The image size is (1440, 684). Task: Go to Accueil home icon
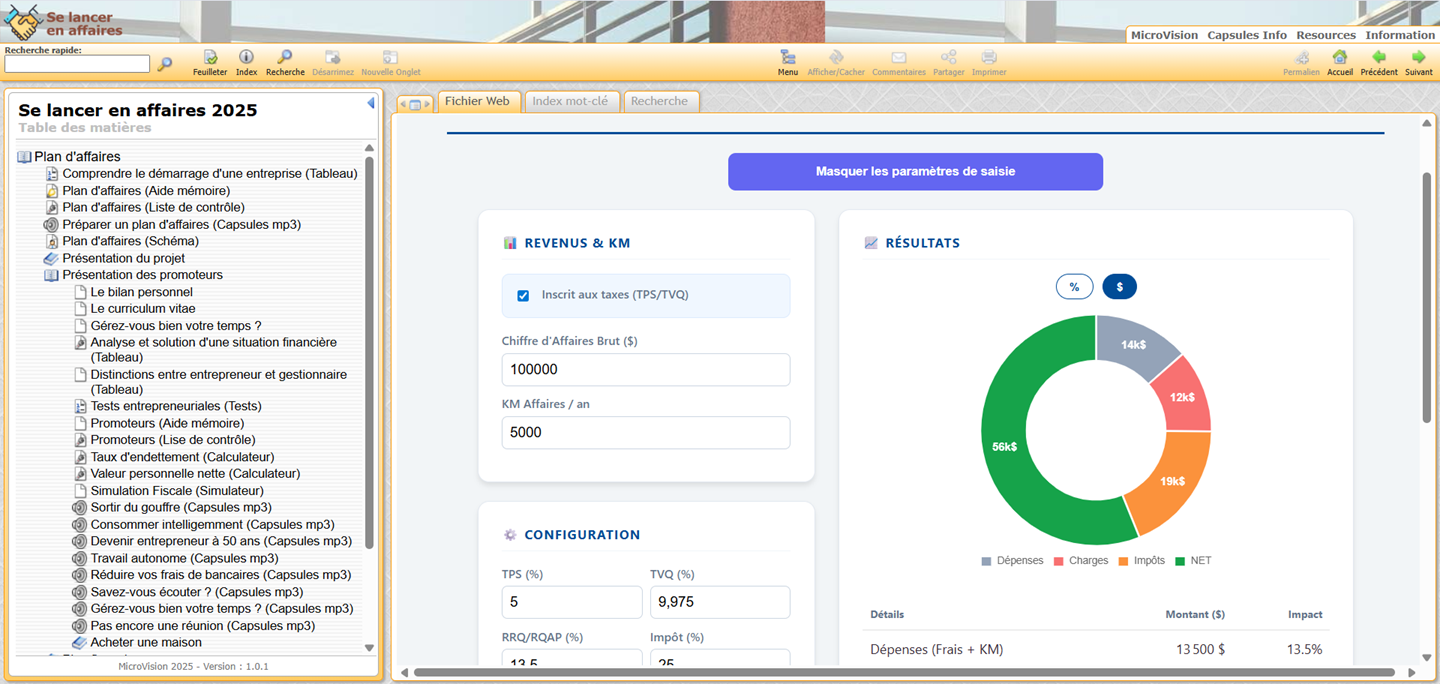(1339, 59)
